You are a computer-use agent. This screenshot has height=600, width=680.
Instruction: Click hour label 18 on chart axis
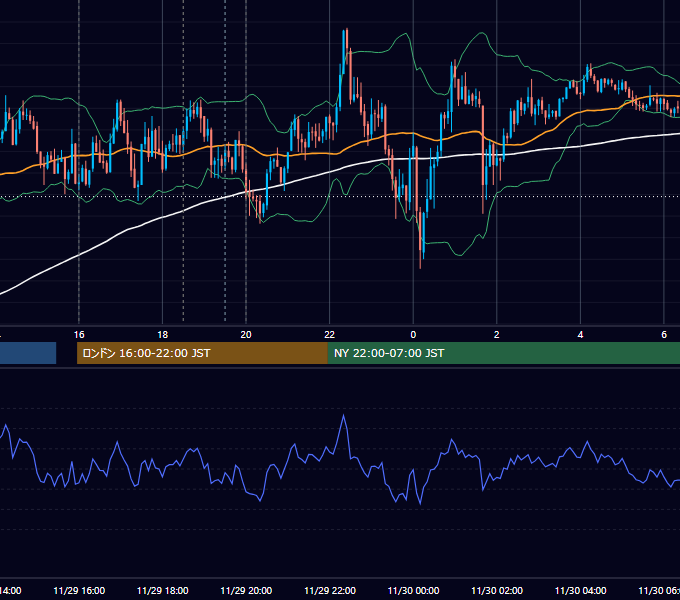coord(163,335)
